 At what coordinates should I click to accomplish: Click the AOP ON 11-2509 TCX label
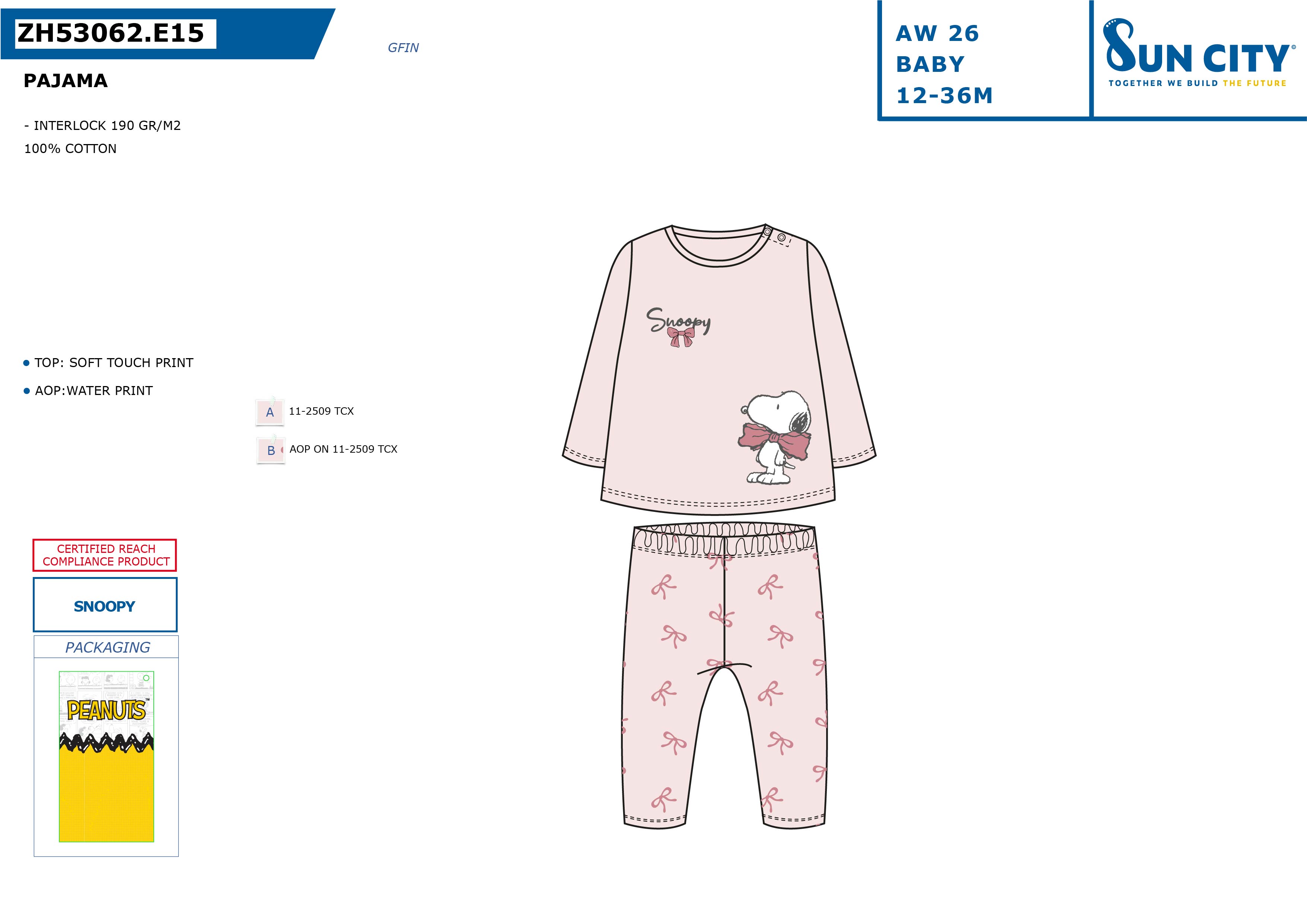click(343, 449)
